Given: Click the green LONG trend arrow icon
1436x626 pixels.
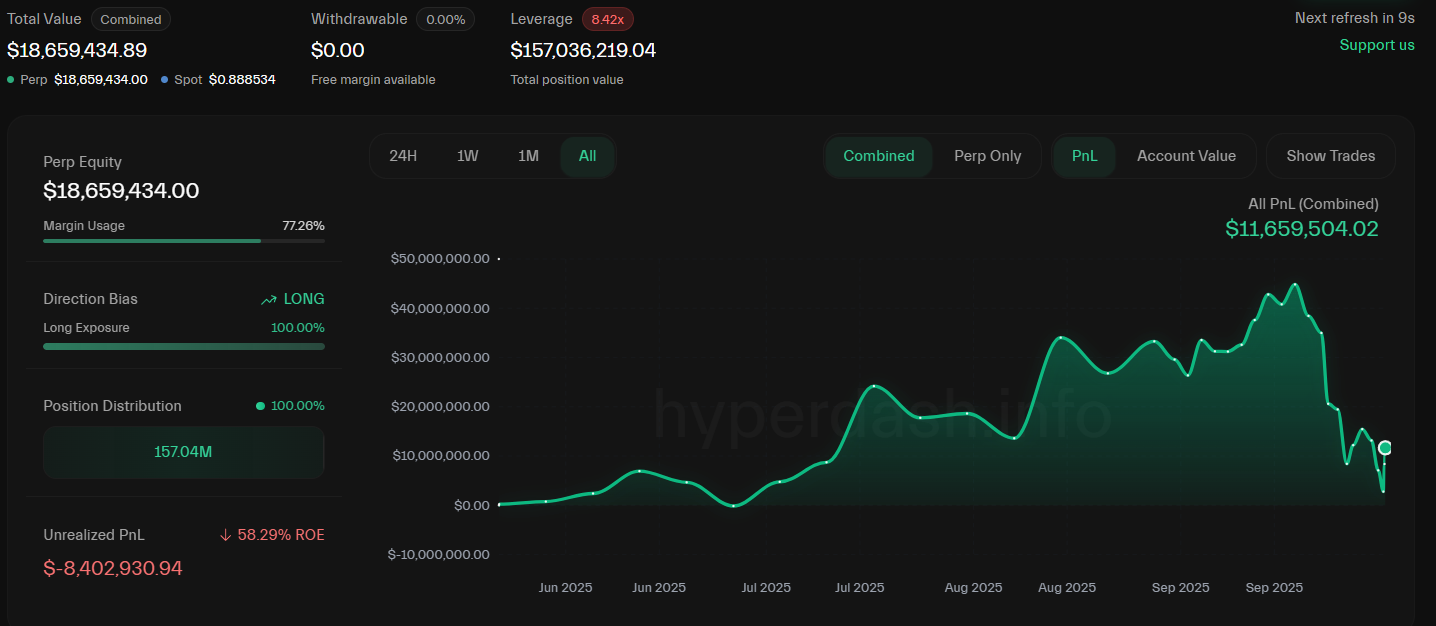Looking at the screenshot, I should pos(268,299).
